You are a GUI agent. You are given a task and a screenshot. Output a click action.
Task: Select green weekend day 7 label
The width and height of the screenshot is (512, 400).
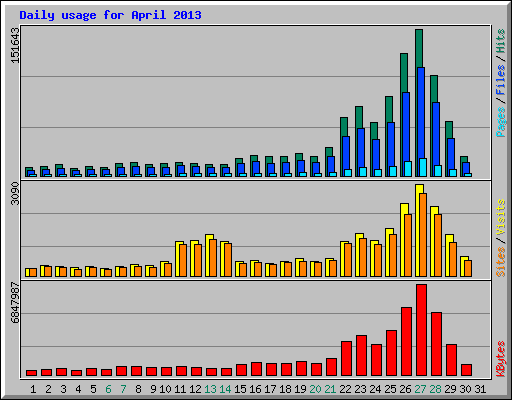click(x=123, y=389)
